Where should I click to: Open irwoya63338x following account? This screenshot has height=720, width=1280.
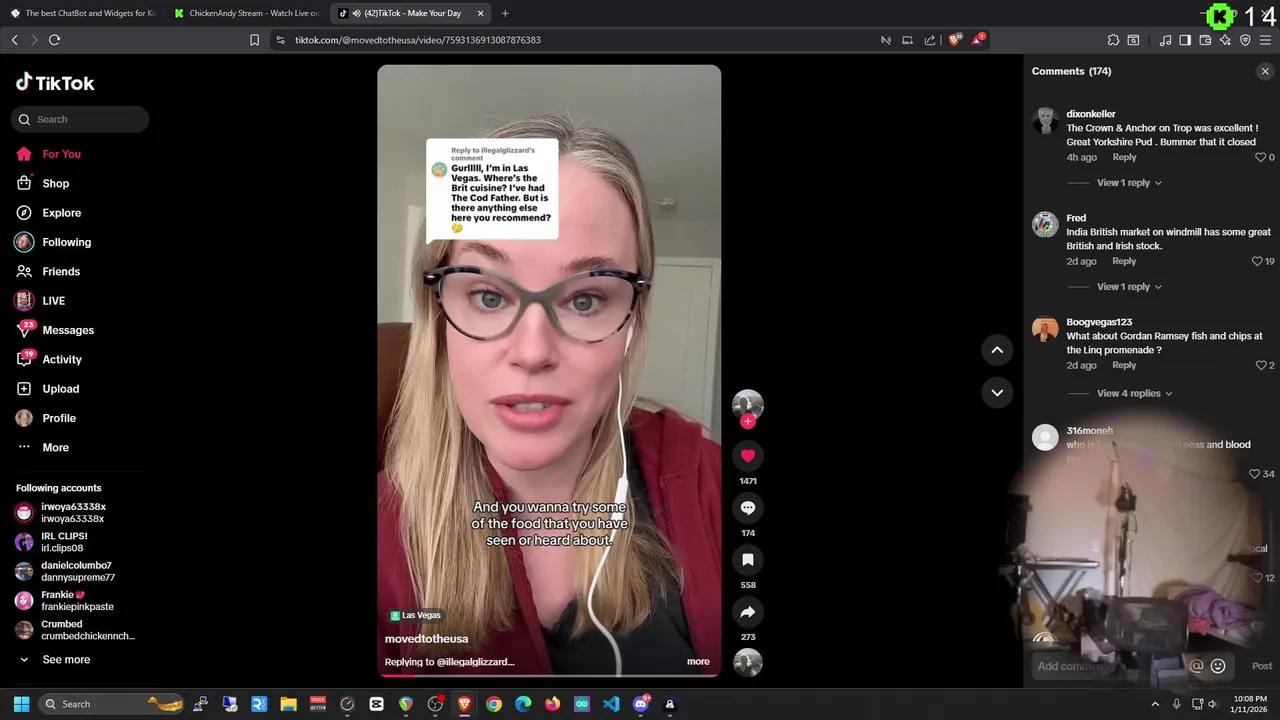pyautogui.click(x=73, y=513)
